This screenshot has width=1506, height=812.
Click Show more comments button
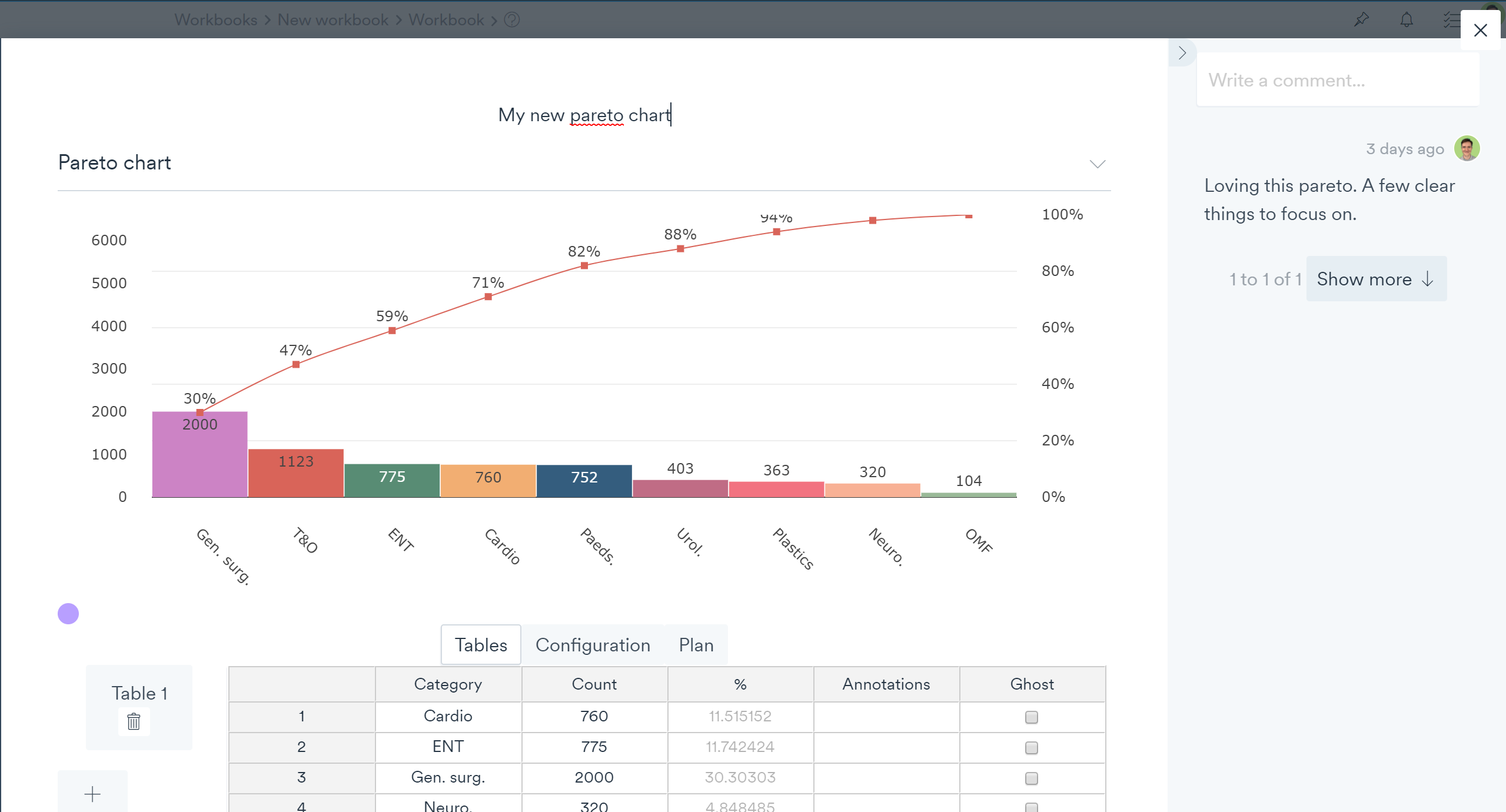tap(1375, 279)
